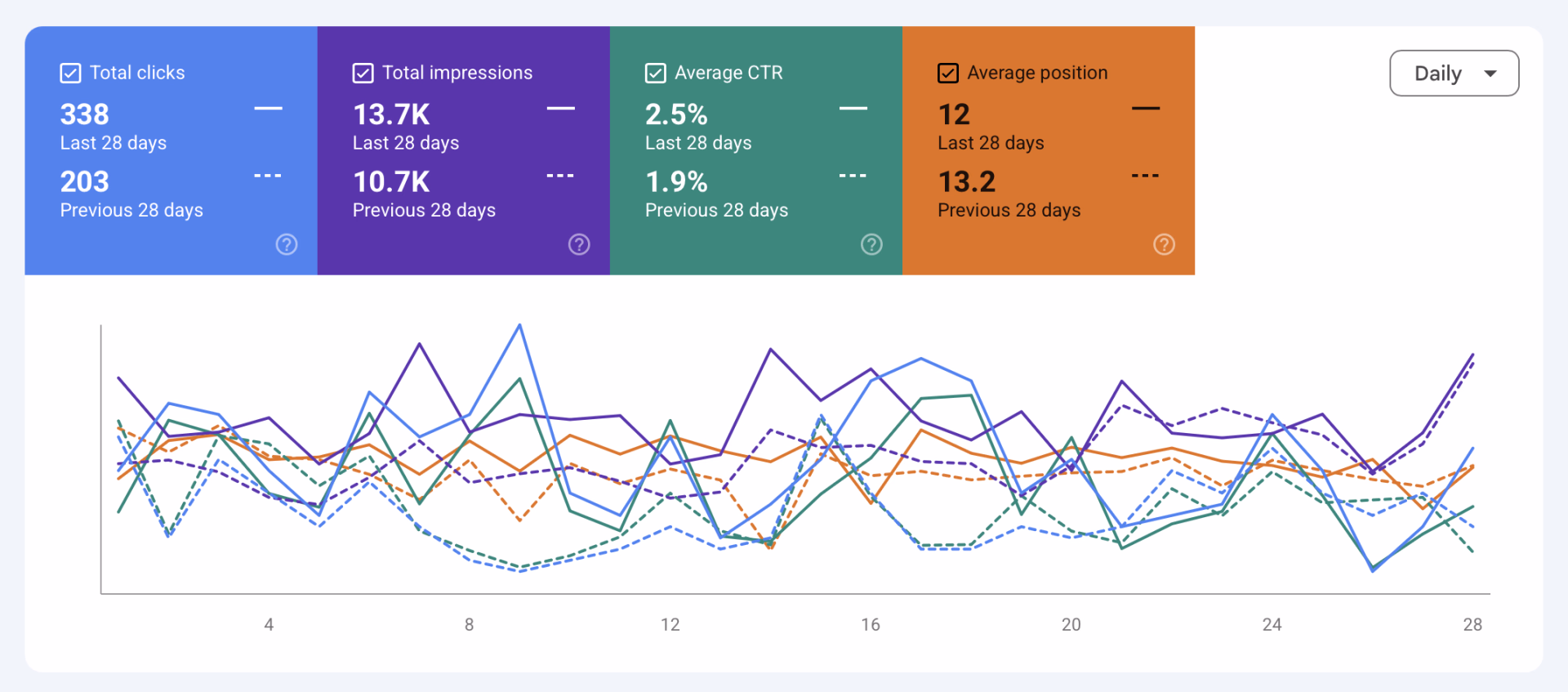Click the solid line legend for Average CTR
Viewport: 1568px width, 692px height.
coord(853,108)
